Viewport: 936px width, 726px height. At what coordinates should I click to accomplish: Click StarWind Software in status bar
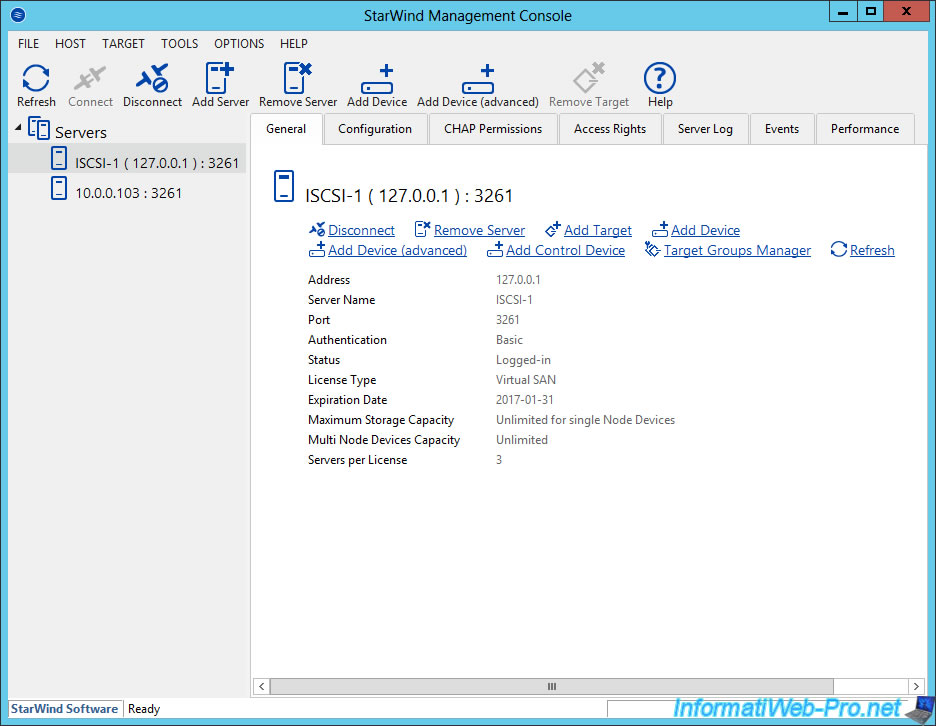[x=64, y=709]
